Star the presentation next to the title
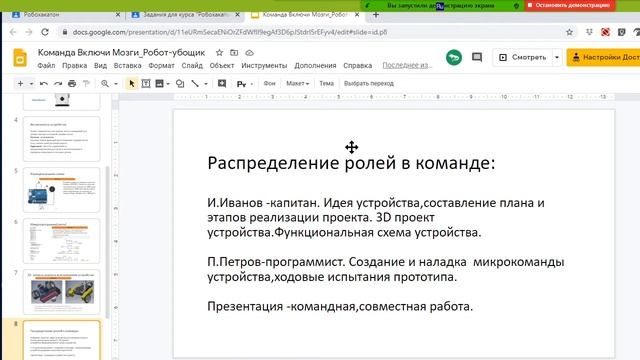 (x=219, y=53)
